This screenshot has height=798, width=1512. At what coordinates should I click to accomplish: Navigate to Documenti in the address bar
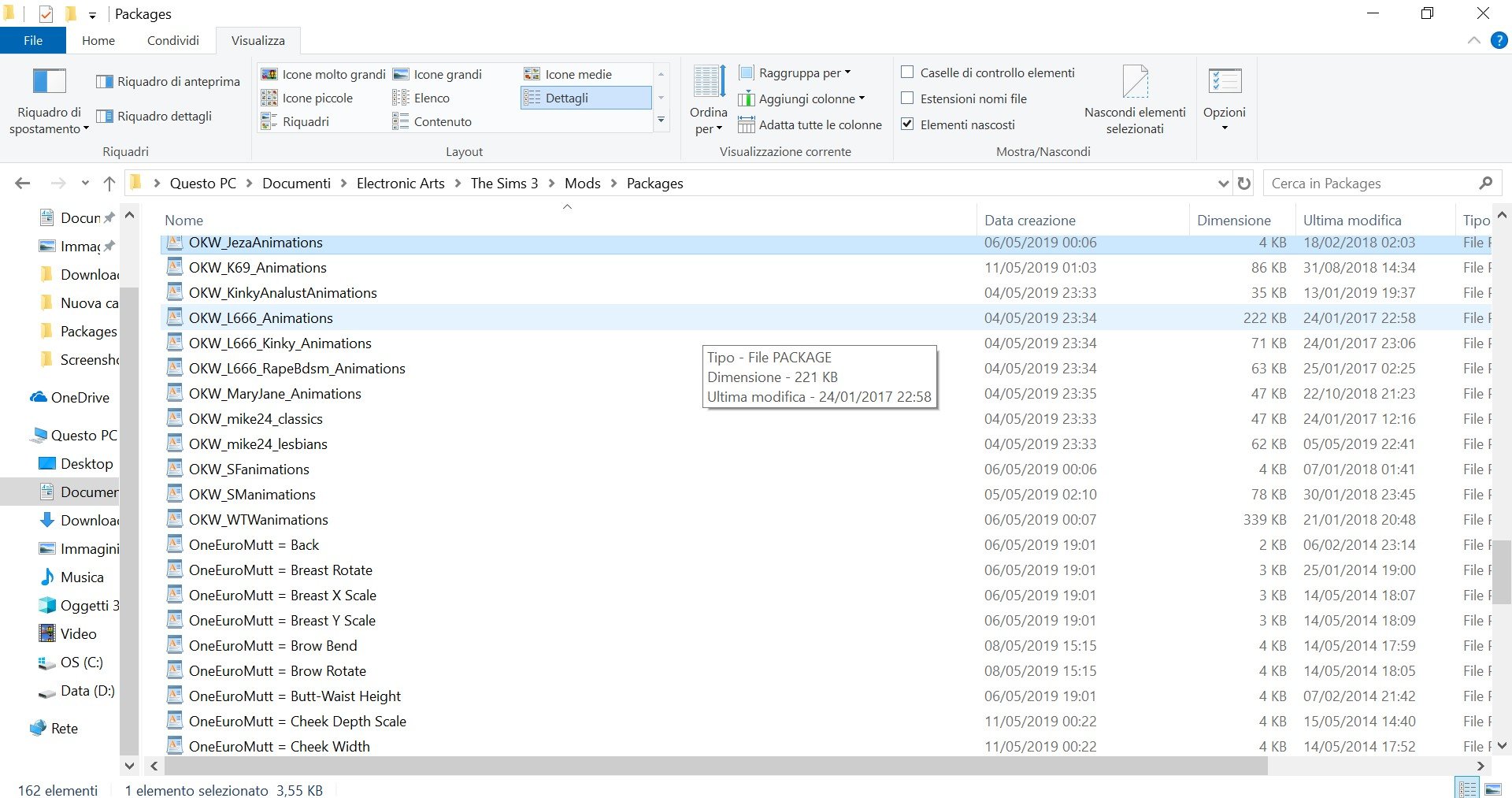[x=296, y=184]
